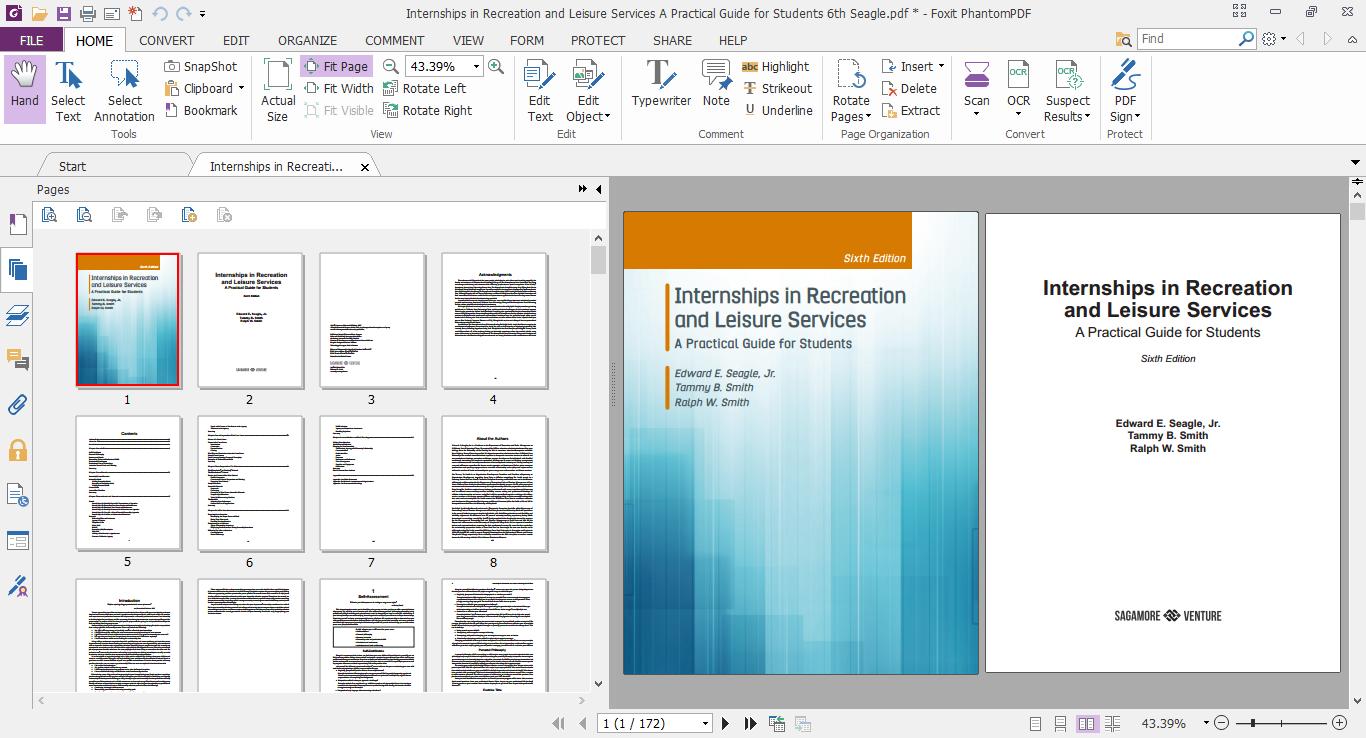Switch to the PROTECT tab
Image resolution: width=1366 pixels, height=738 pixels.
[x=598, y=40]
